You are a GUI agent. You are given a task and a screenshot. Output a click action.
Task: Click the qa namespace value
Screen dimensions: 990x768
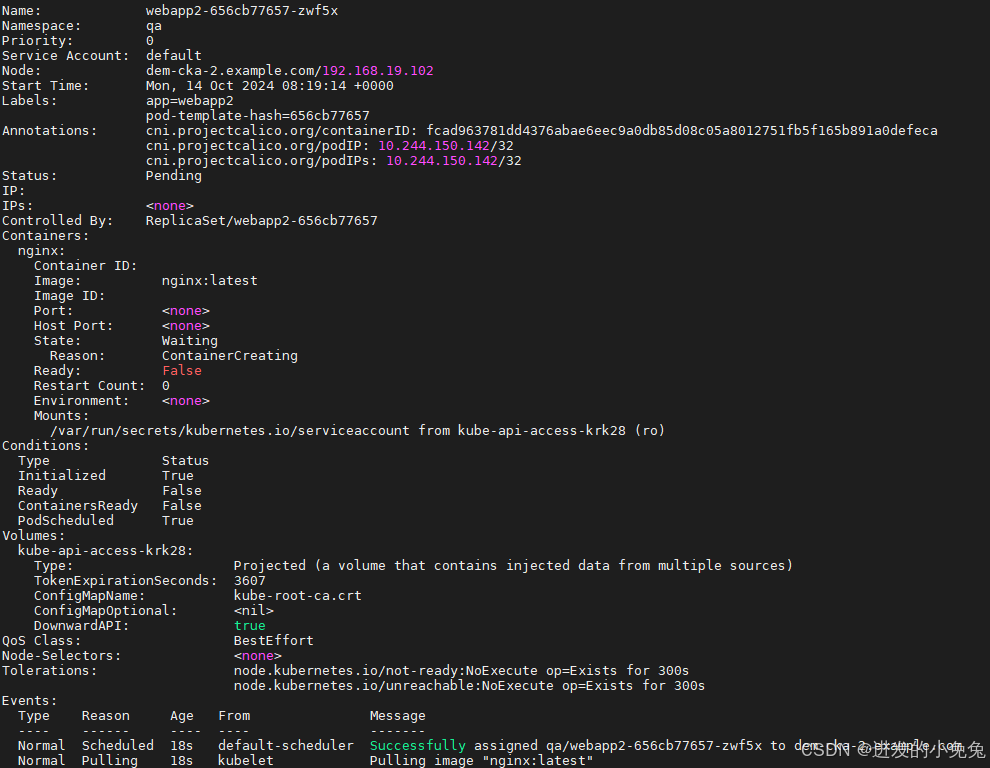(x=152, y=25)
